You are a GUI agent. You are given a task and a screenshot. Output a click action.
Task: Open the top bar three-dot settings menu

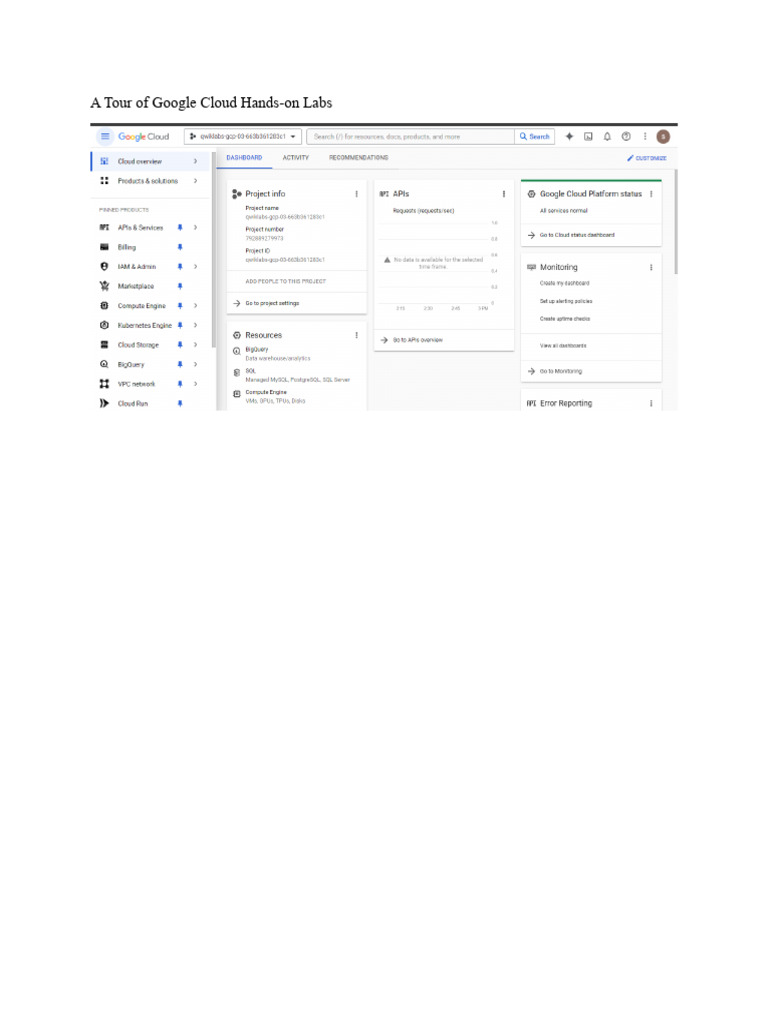coord(645,136)
